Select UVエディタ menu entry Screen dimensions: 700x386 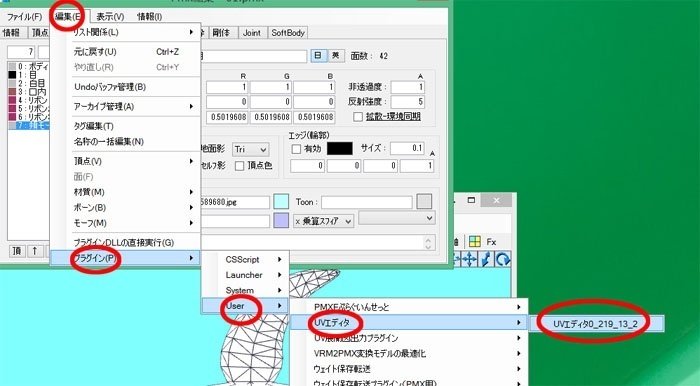(x=409, y=322)
